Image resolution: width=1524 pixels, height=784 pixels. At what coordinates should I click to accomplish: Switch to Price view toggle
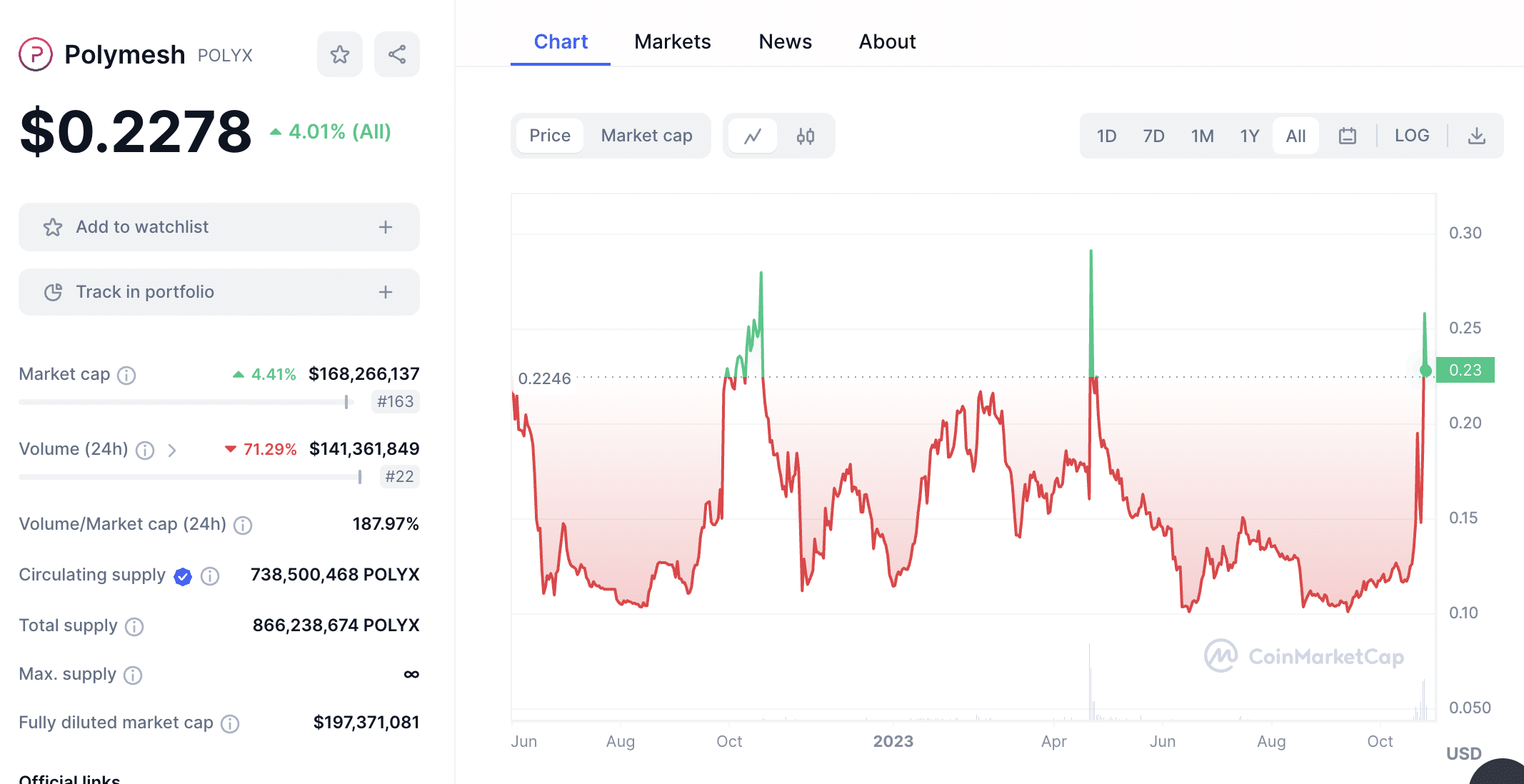pos(549,135)
